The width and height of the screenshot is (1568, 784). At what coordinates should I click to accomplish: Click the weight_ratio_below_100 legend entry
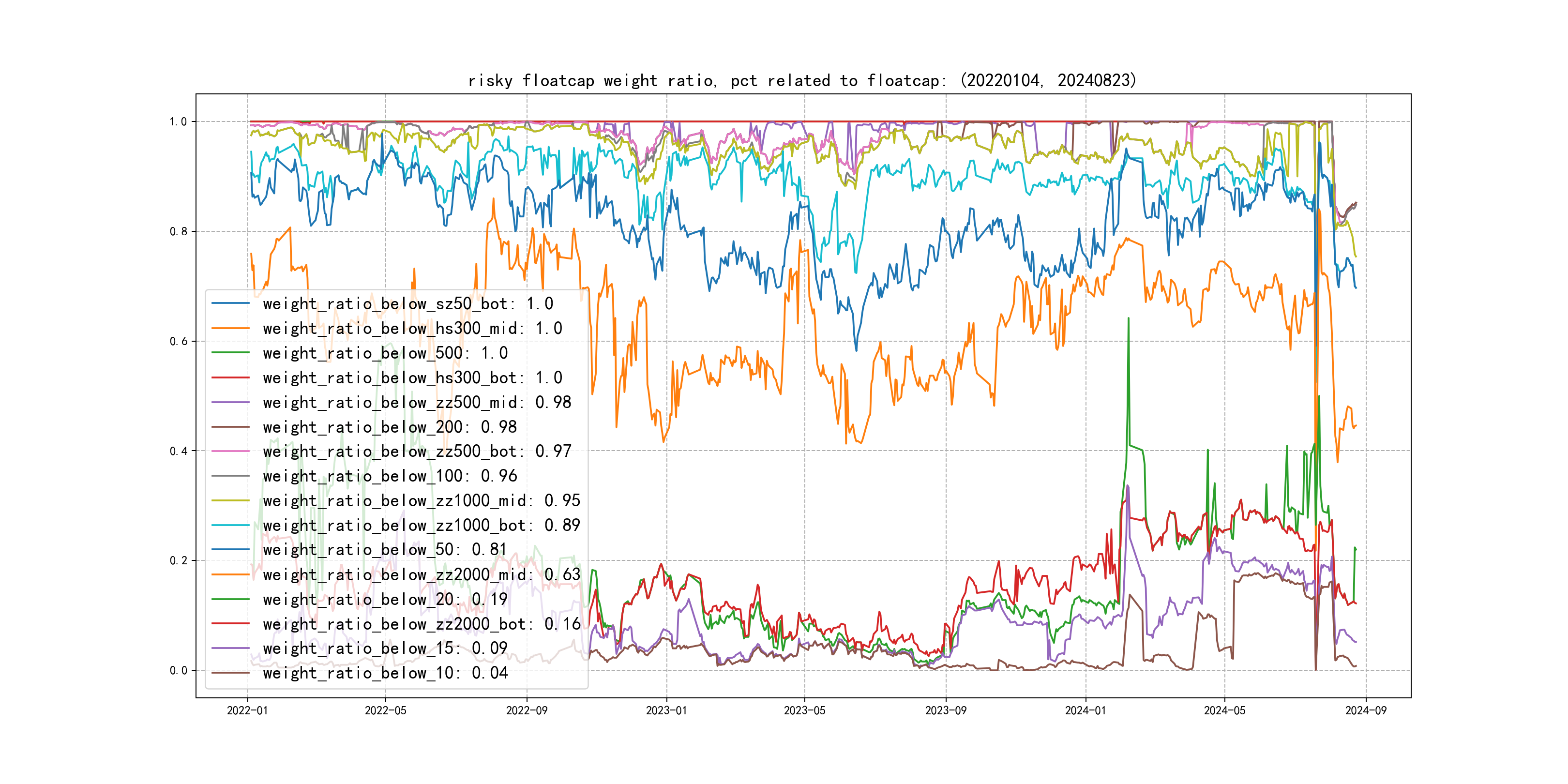[390, 476]
